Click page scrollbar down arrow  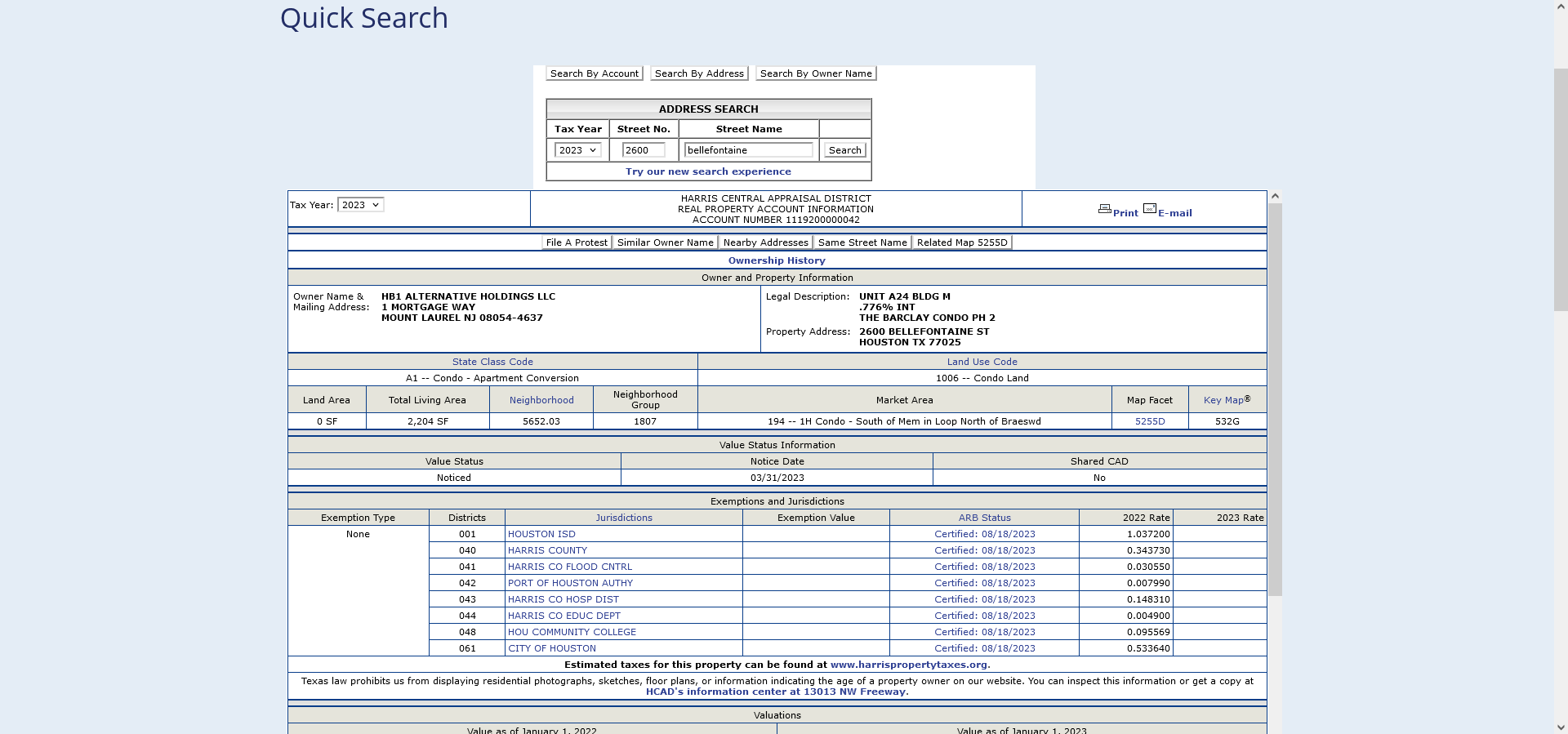point(1561,727)
